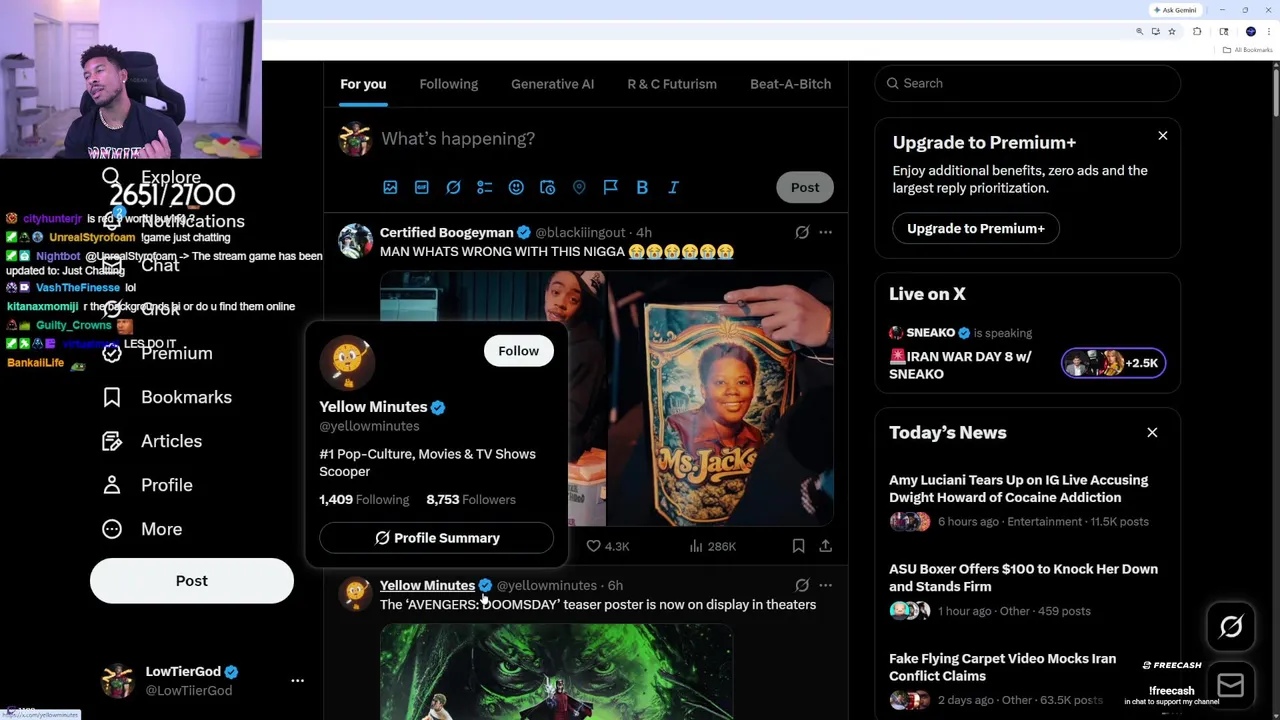Tag location icon in composer

click(579, 187)
